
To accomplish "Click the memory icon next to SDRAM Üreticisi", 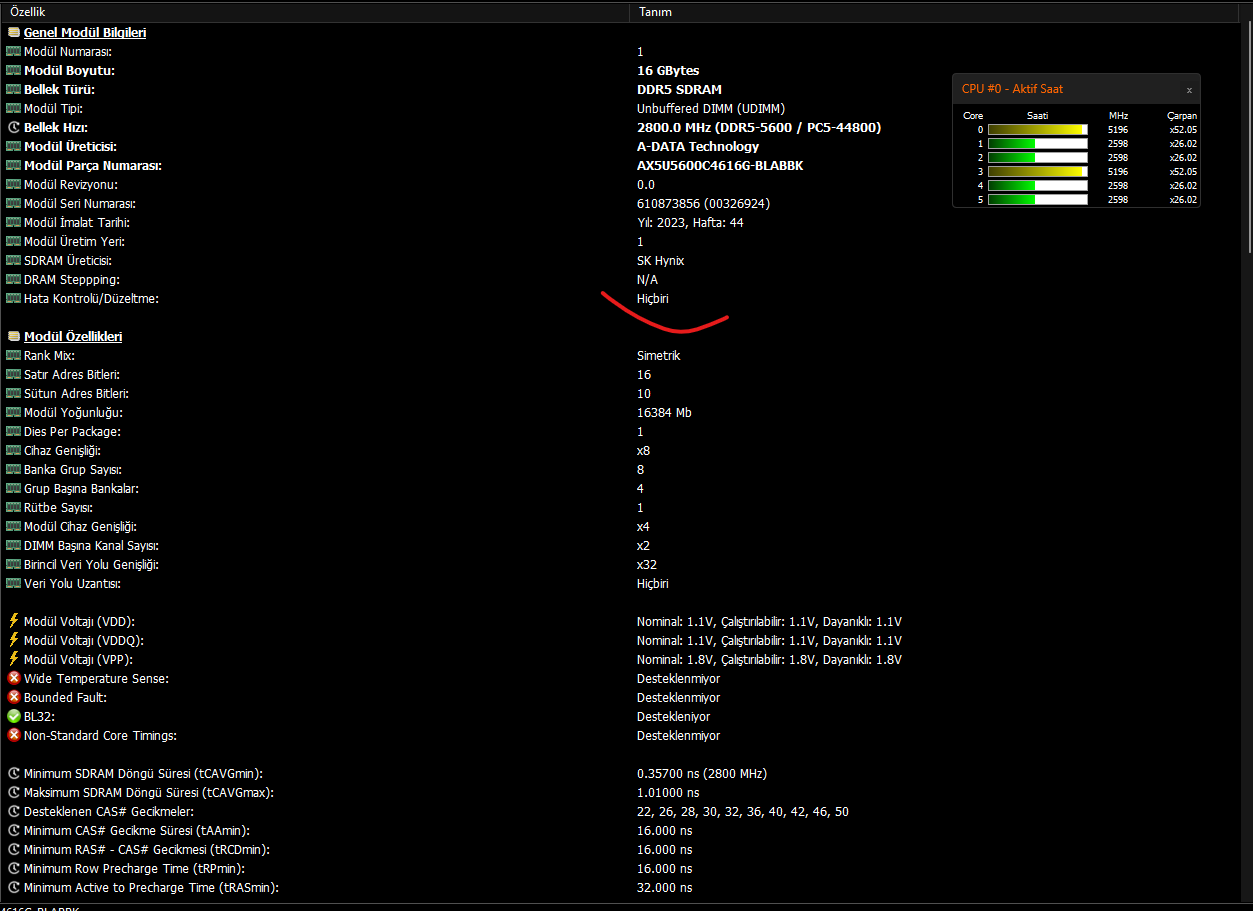I will click(x=14, y=260).
